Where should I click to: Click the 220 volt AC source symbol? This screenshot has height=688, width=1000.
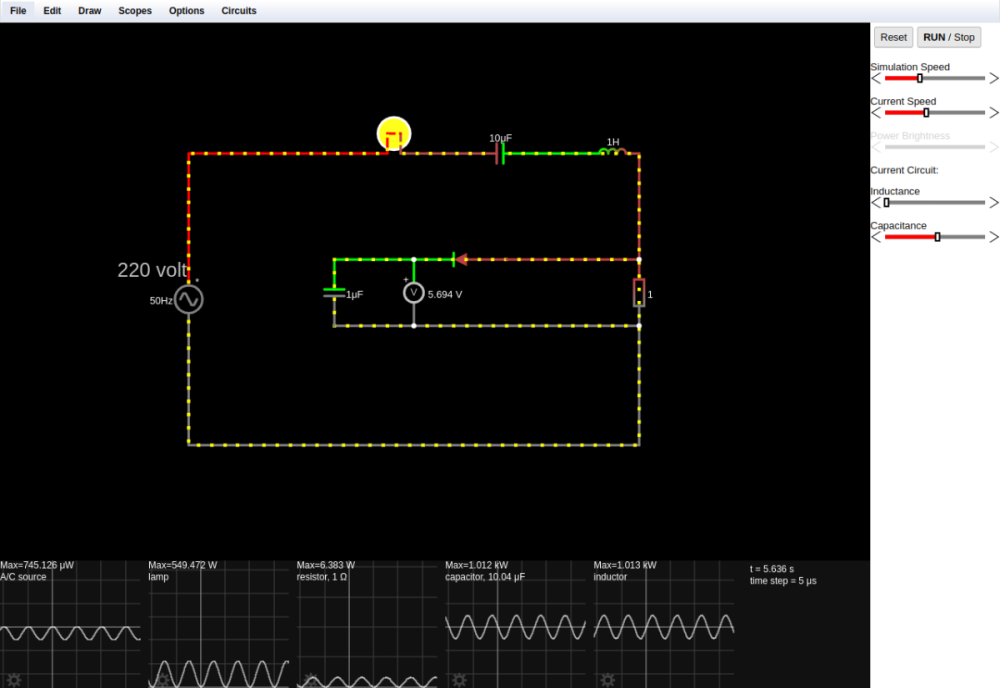187,298
